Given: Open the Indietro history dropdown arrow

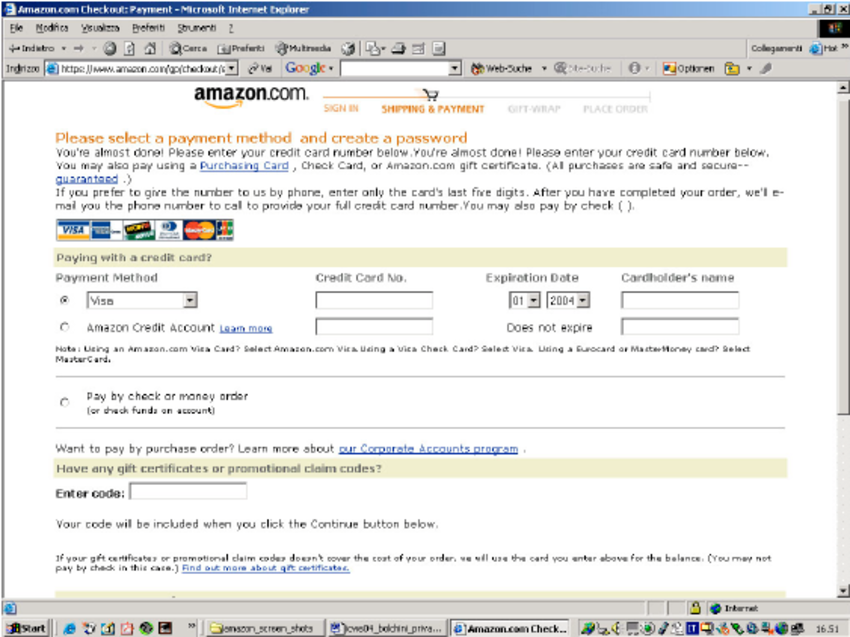Looking at the screenshot, I should coord(63,49).
